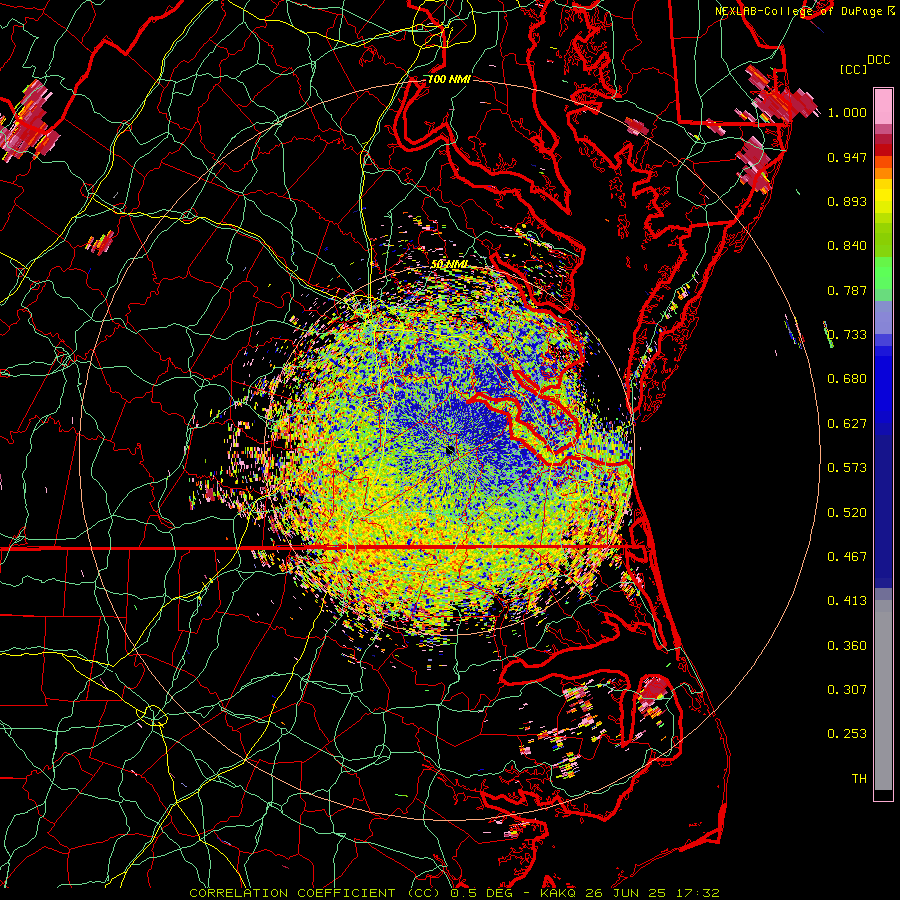Click the 0.360 scale value
Image resolution: width=900 pixels, height=900 pixels.
pos(847,646)
